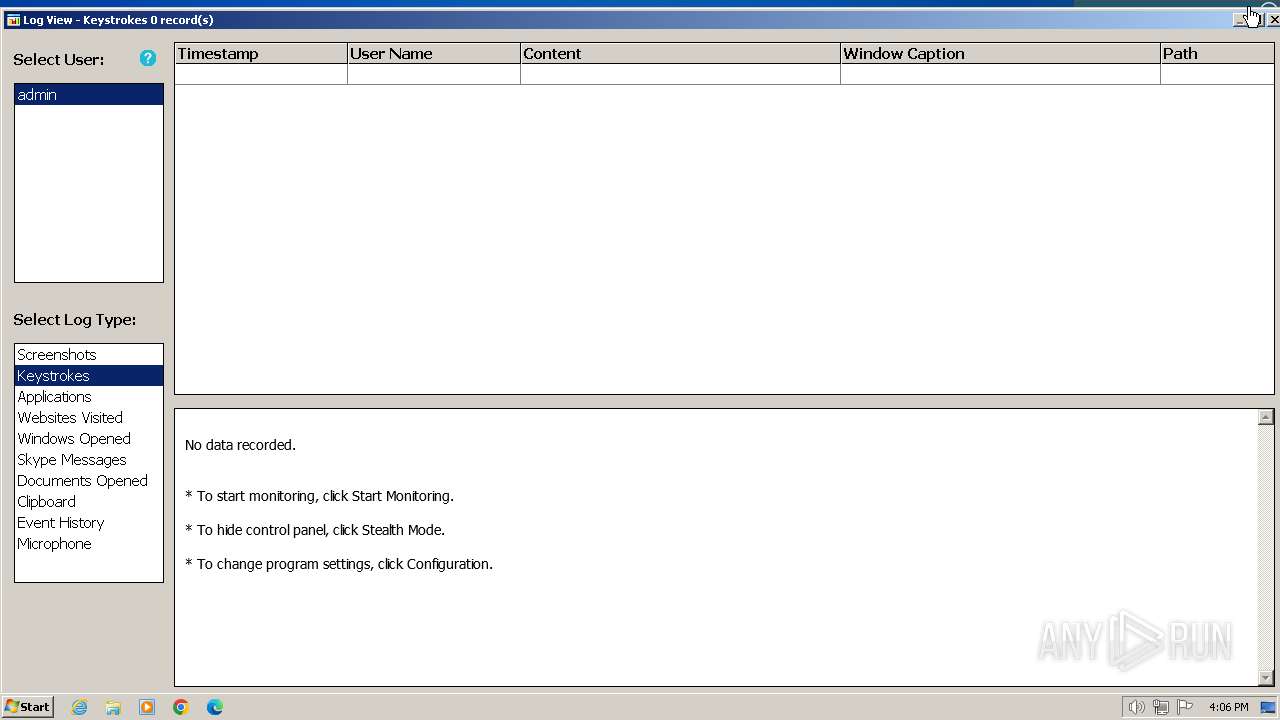1280x720 pixels.
Task: Show the Documents Opened log
Action: coord(89,481)
